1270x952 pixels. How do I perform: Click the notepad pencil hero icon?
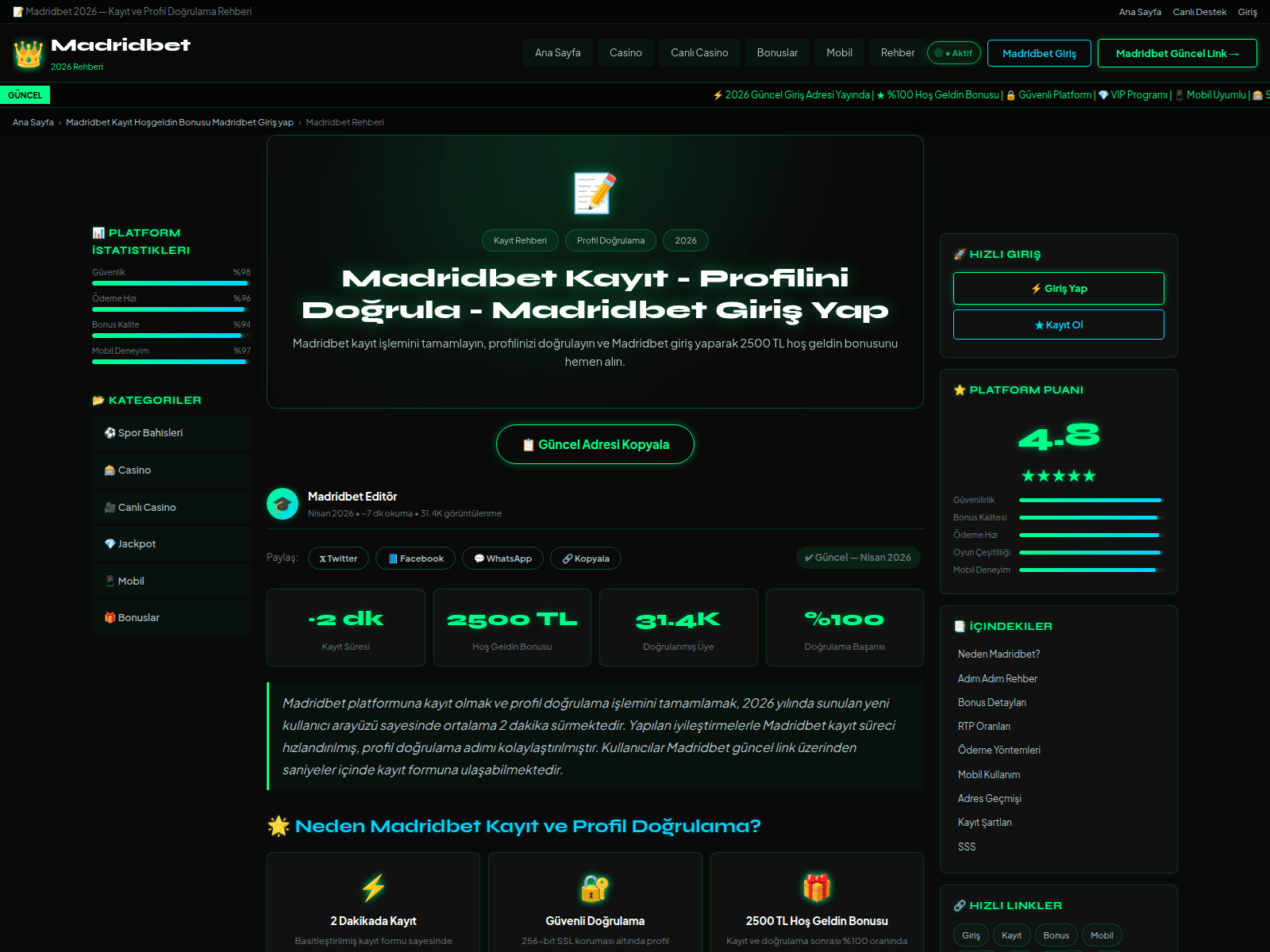[x=595, y=193]
